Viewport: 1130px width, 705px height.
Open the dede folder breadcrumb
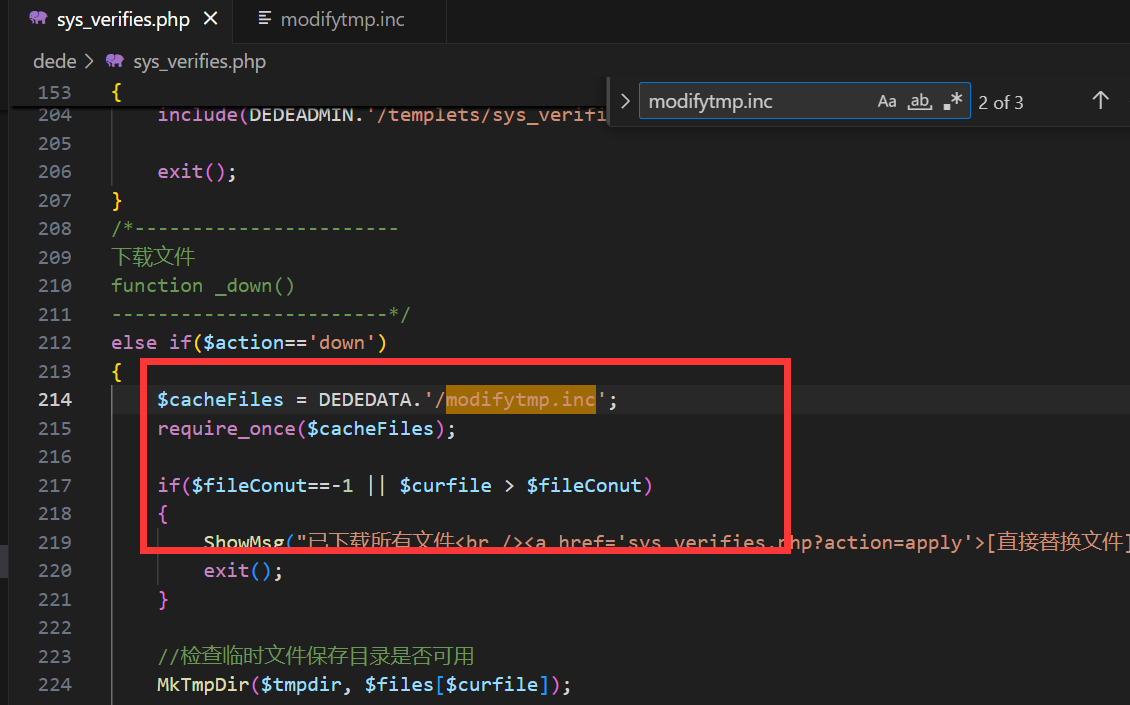point(54,61)
